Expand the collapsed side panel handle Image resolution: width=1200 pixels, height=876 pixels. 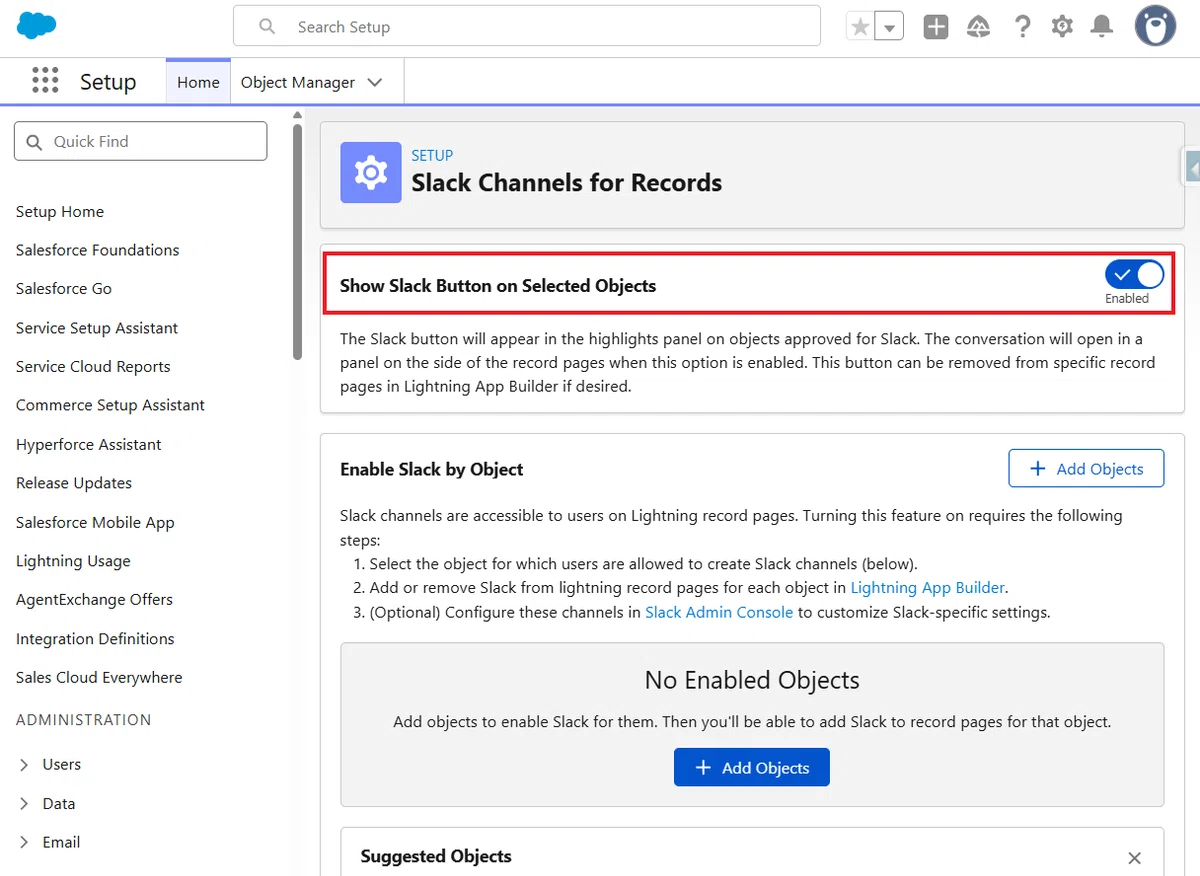1192,167
